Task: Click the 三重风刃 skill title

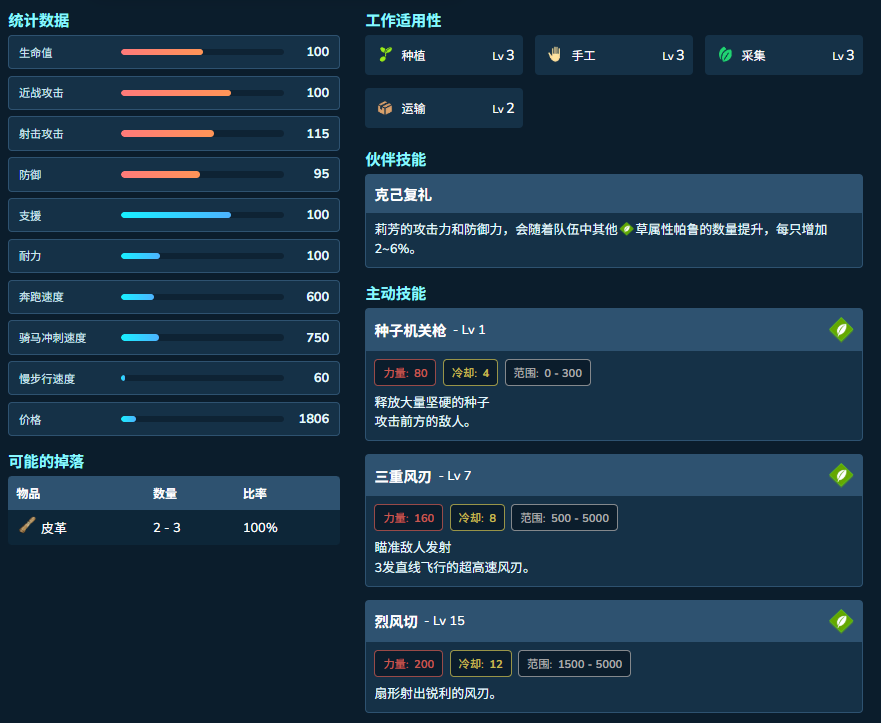Action: point(403,476)
